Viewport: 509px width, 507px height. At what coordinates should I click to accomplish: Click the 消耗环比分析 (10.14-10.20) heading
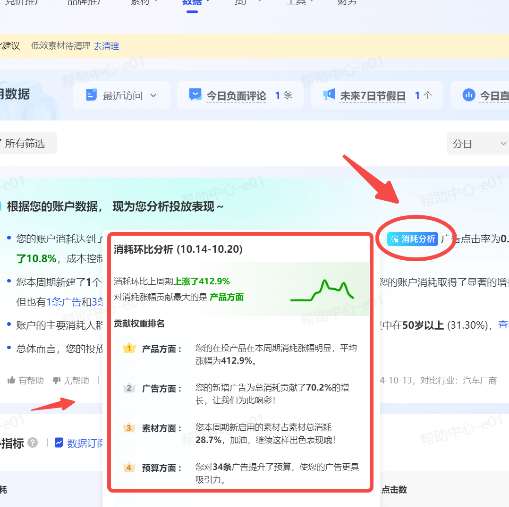[x=178, y=249]
